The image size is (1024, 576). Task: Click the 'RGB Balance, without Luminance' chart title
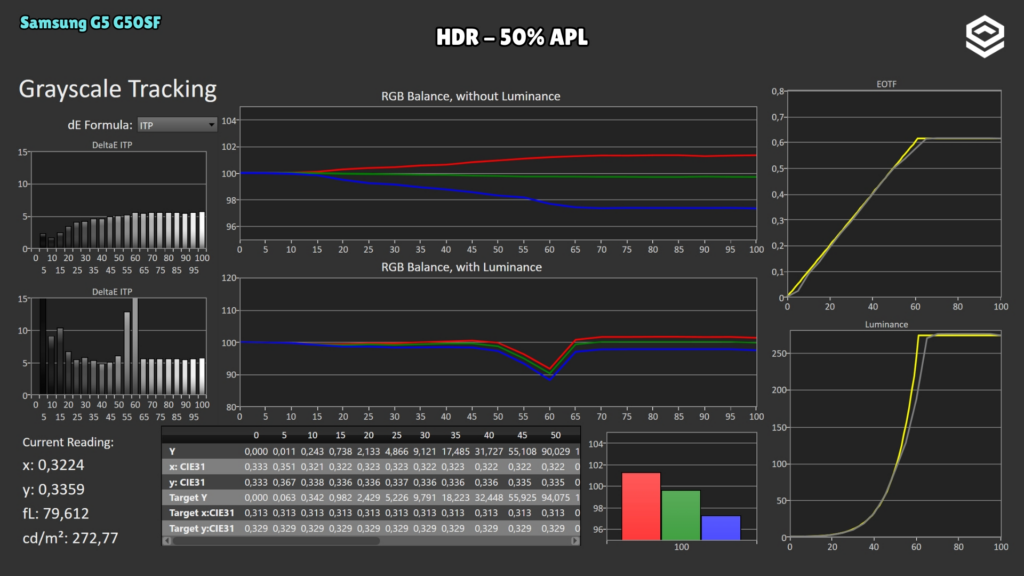tap(470, 96)
